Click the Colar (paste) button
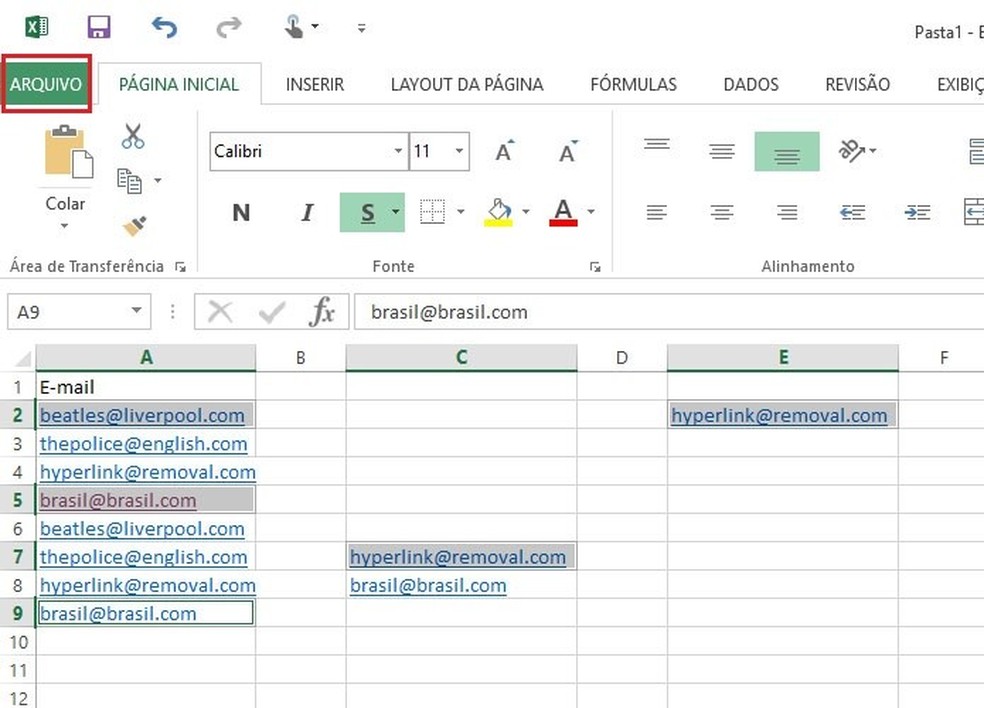The image size is (984, 708). (65, 180)
